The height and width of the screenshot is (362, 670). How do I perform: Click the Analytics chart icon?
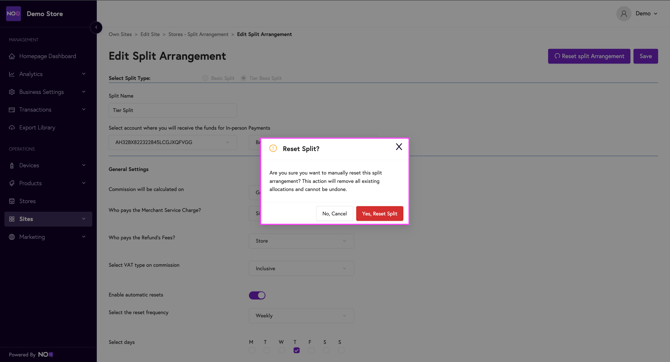tap(12, 74)
